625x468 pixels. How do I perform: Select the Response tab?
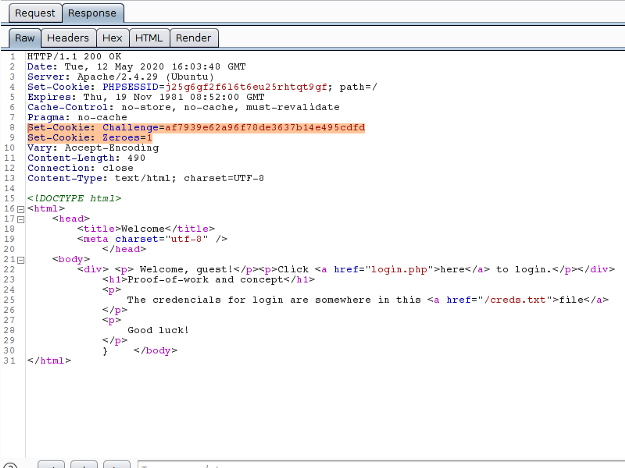(93, 13)
